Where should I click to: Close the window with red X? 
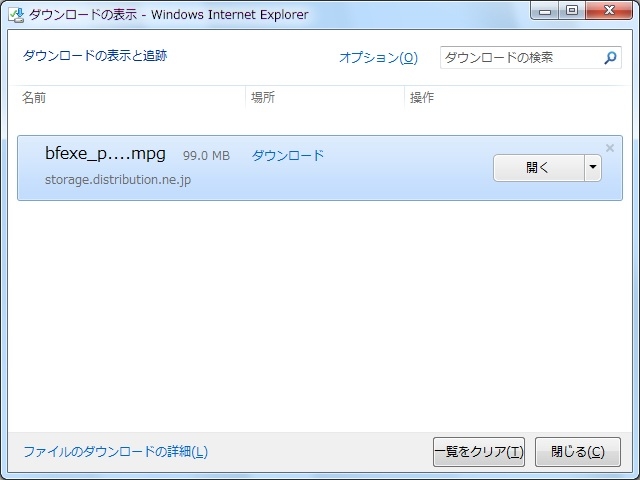pos(609,11)
